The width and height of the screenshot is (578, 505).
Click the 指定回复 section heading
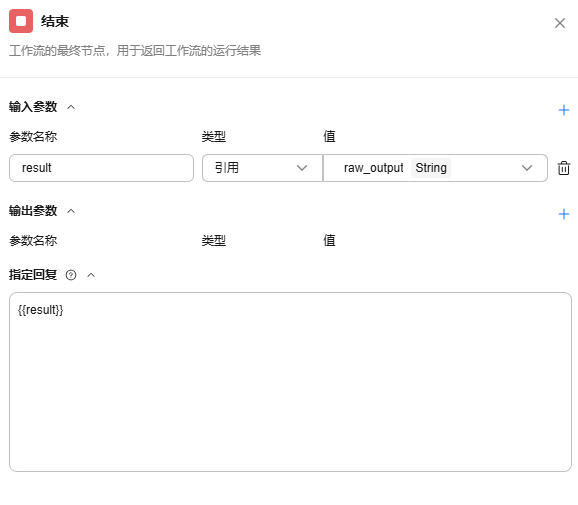tap(33, 275)
